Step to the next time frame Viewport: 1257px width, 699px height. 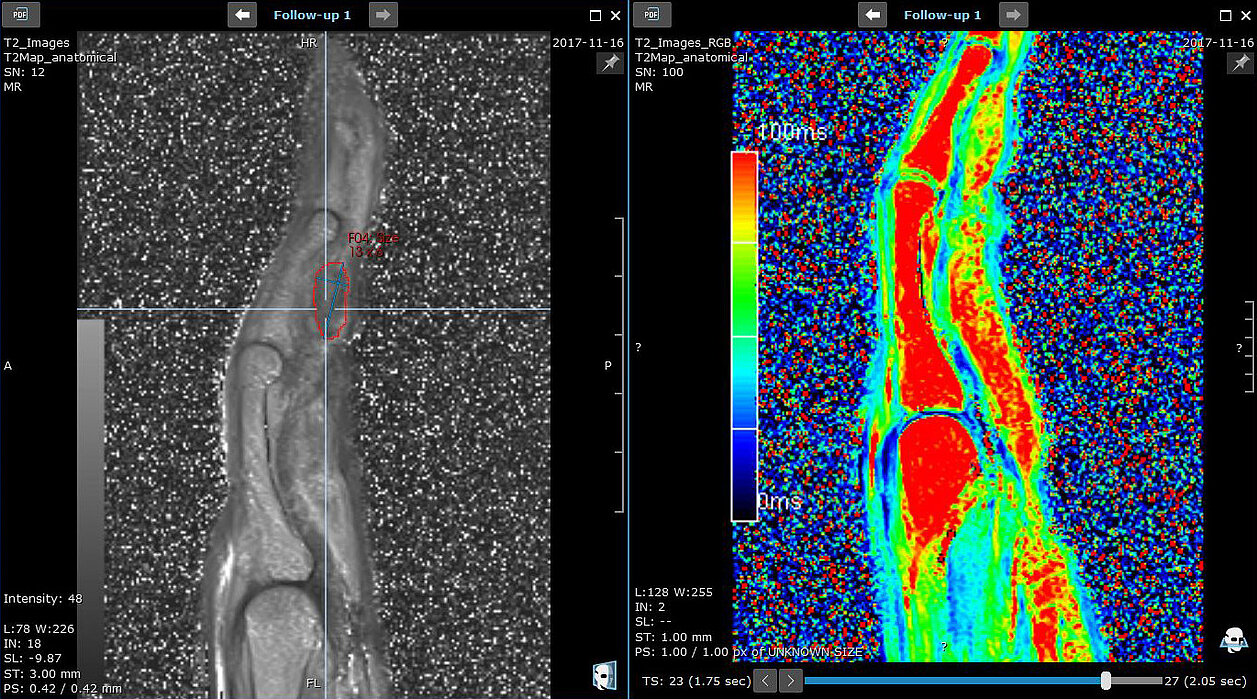(x=790, y=681)
